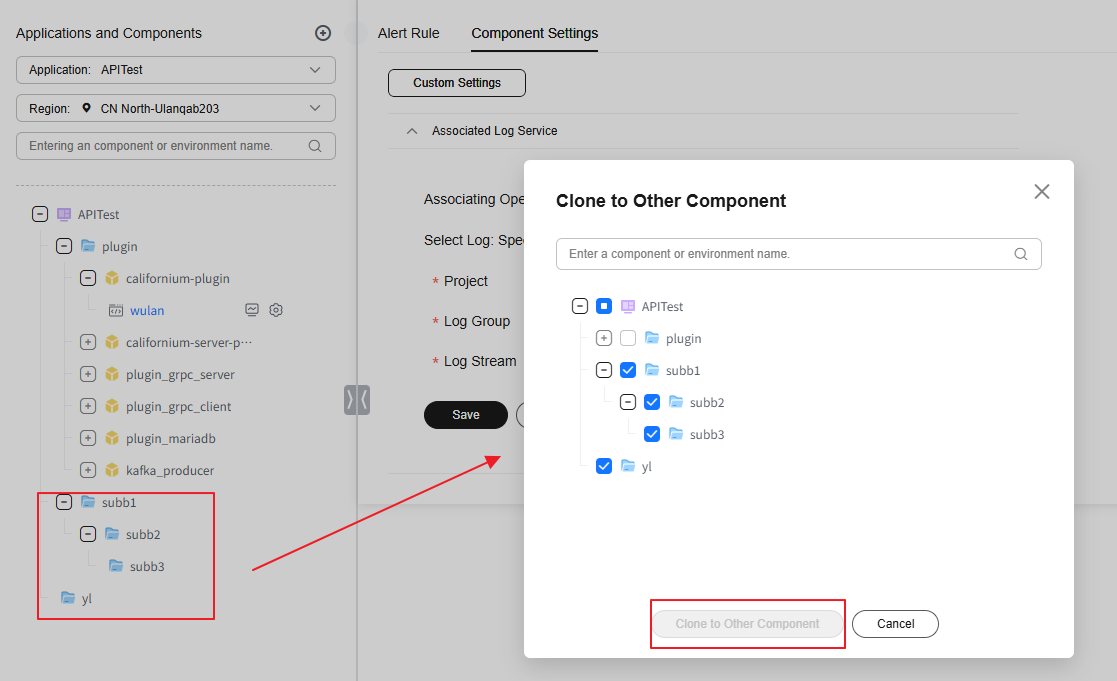Click the Custom Settings button
This screenshot has width=1117, height=681.
coord(457,83)
